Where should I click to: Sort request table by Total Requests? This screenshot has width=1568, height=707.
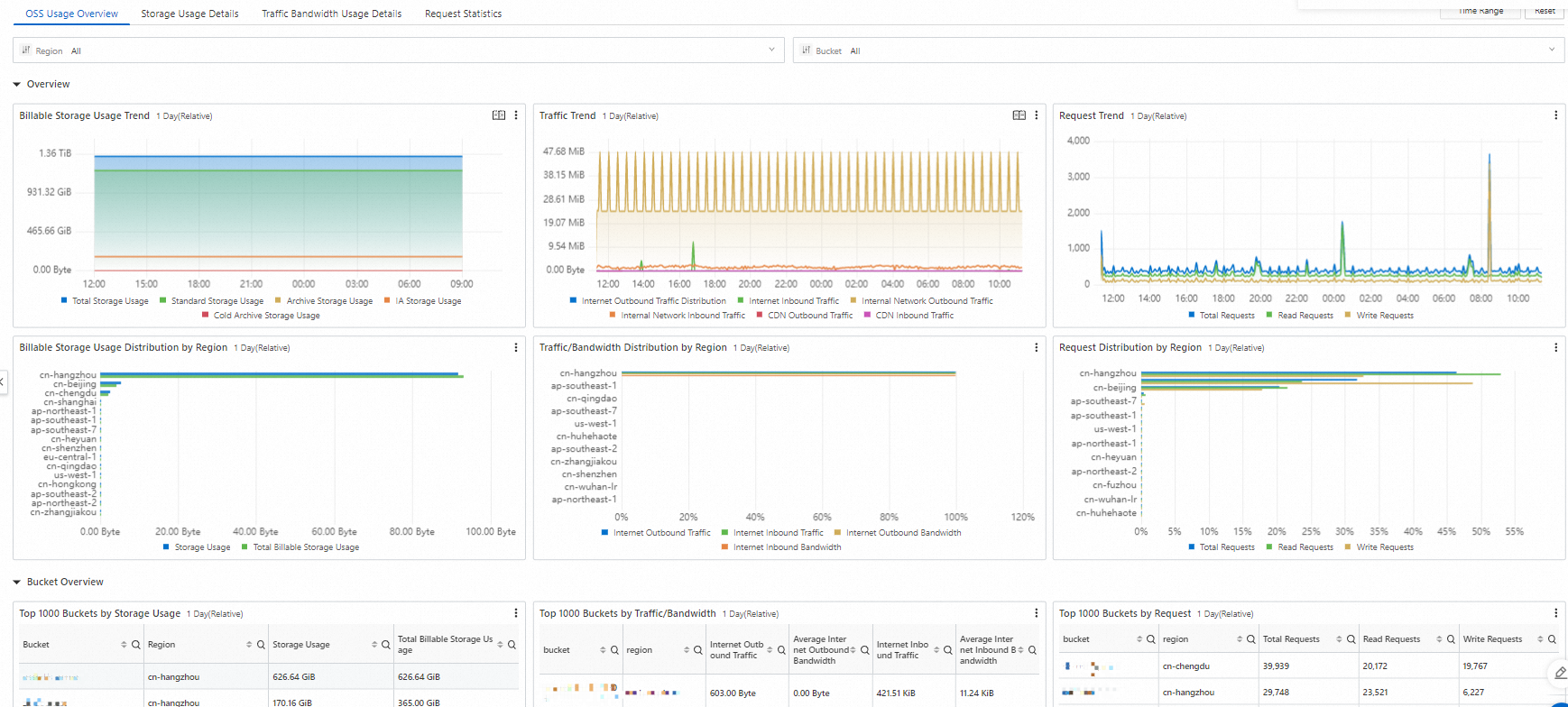coord(1339,639)
